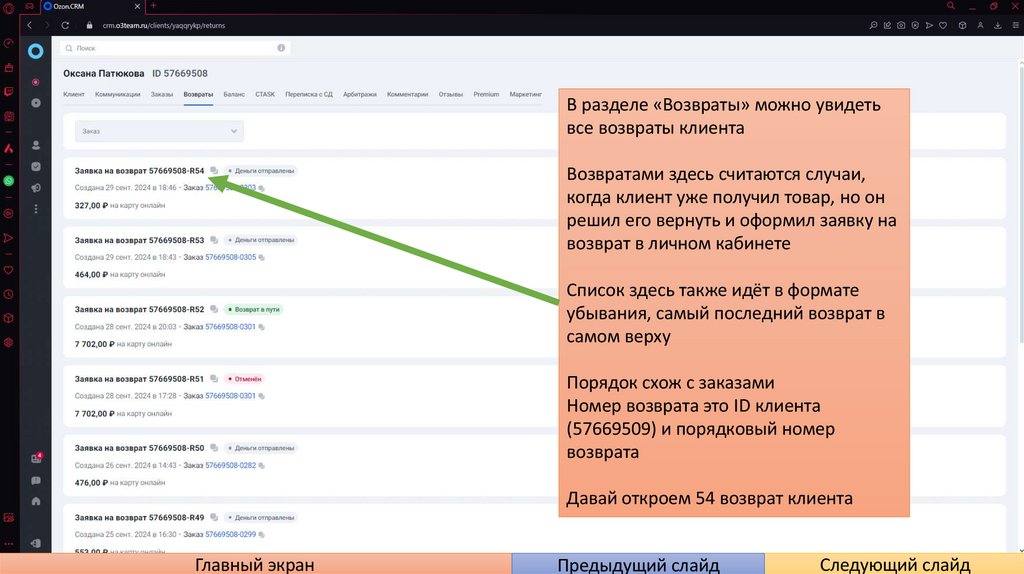Open the Комментарии tab
The image size is (1024, 574).
[408, 94]
